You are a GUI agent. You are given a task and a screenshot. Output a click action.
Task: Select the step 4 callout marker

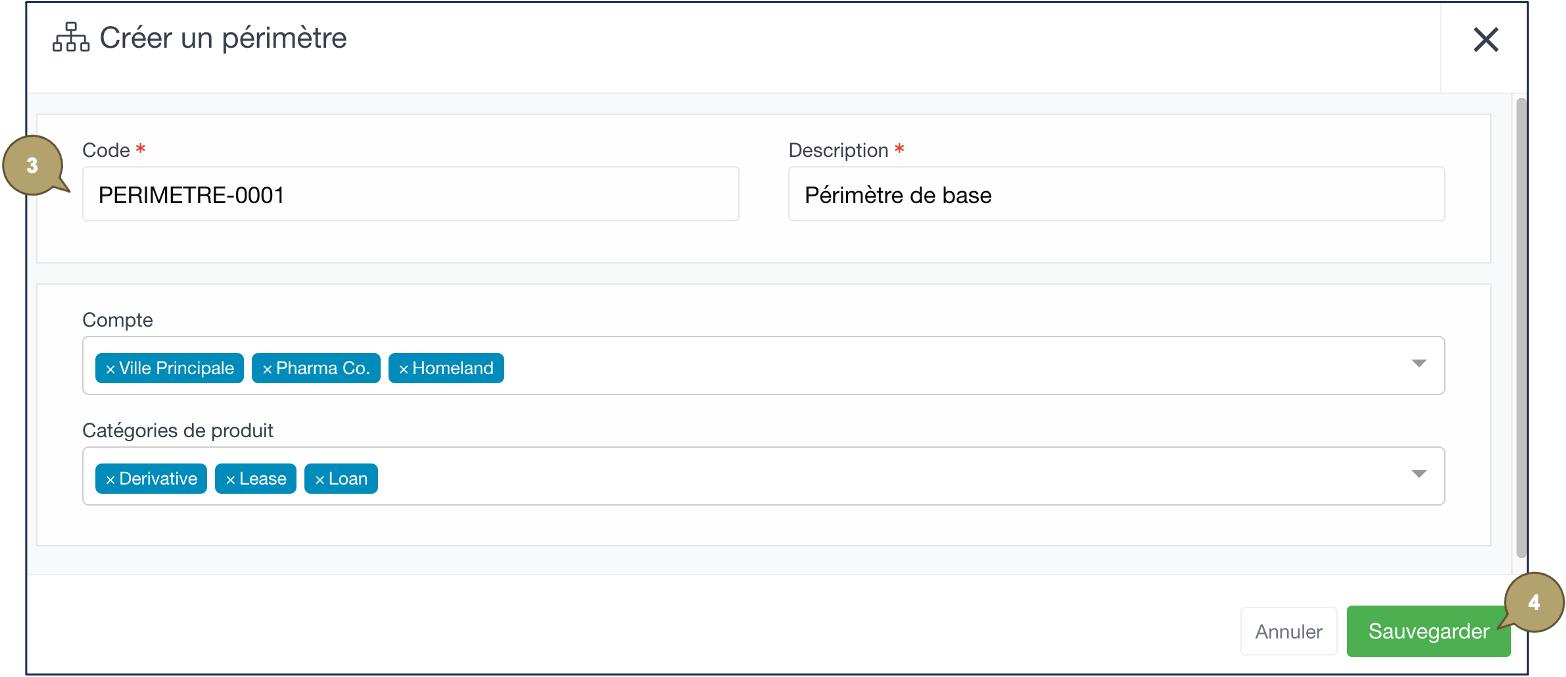tap(1533, 603)
